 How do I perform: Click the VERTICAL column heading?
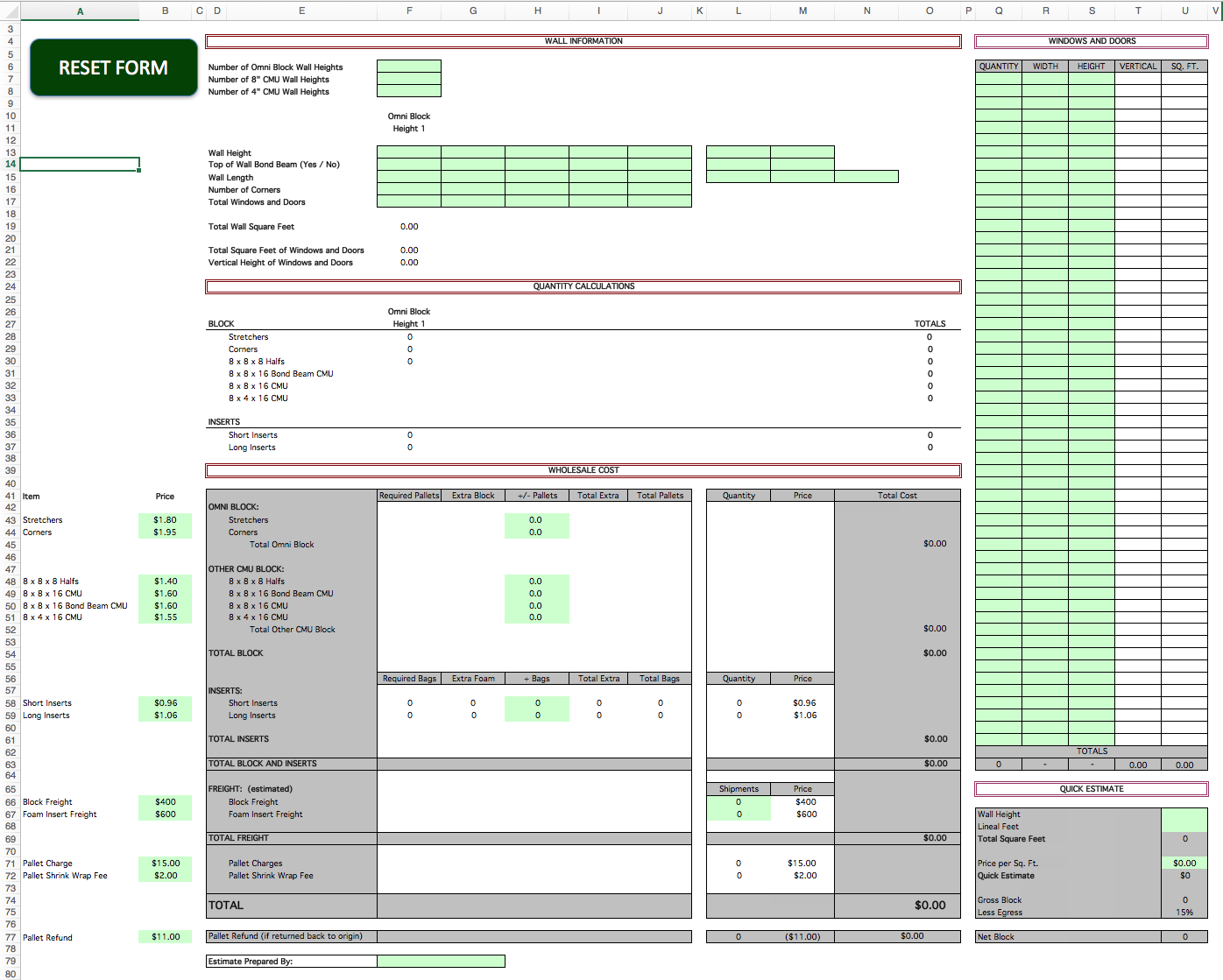pos(1138,67)
